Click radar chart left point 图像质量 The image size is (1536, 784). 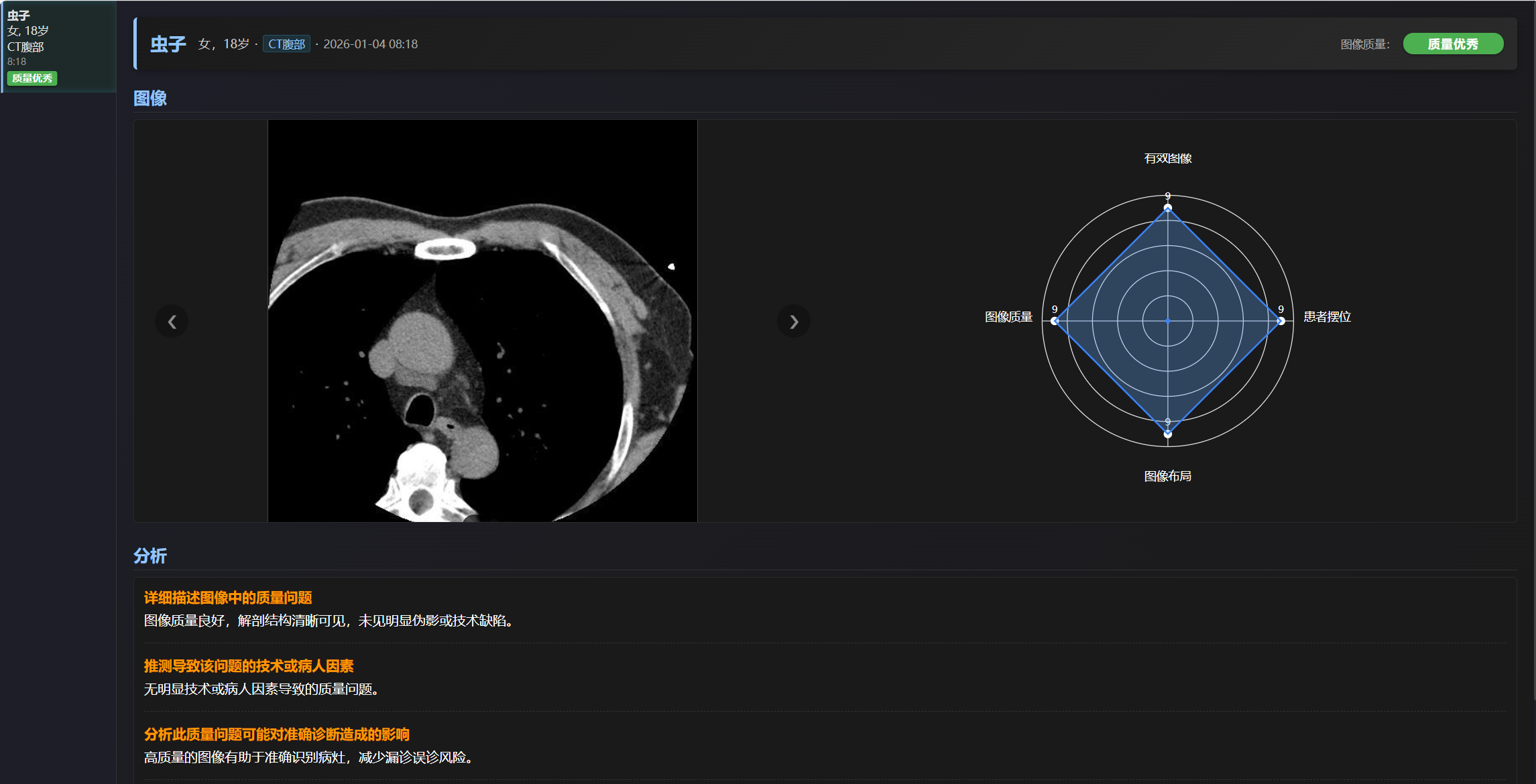pyautogui.click(x=1055, y=321)
